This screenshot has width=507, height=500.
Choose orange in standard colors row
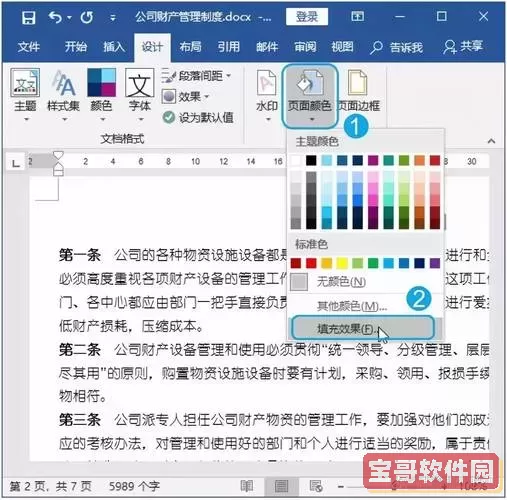[x=327, y=263]
